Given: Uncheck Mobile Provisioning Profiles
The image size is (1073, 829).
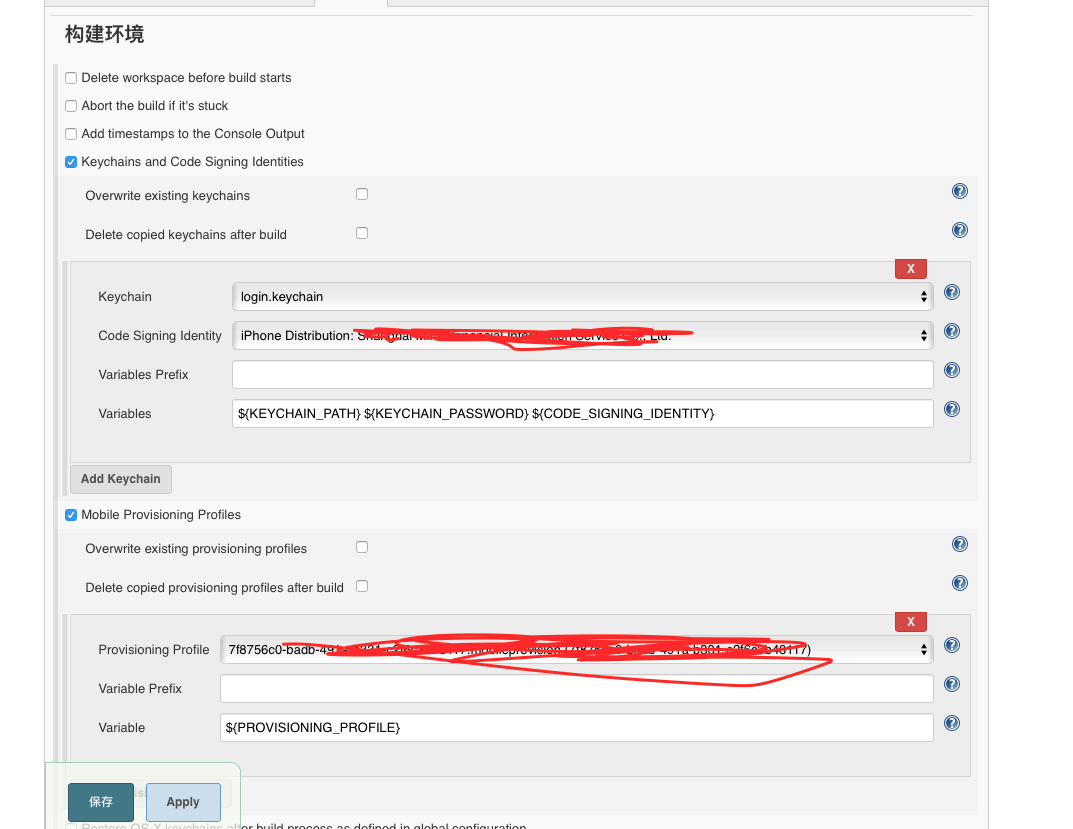Looking at the screenshot, I should coord(71,515).
